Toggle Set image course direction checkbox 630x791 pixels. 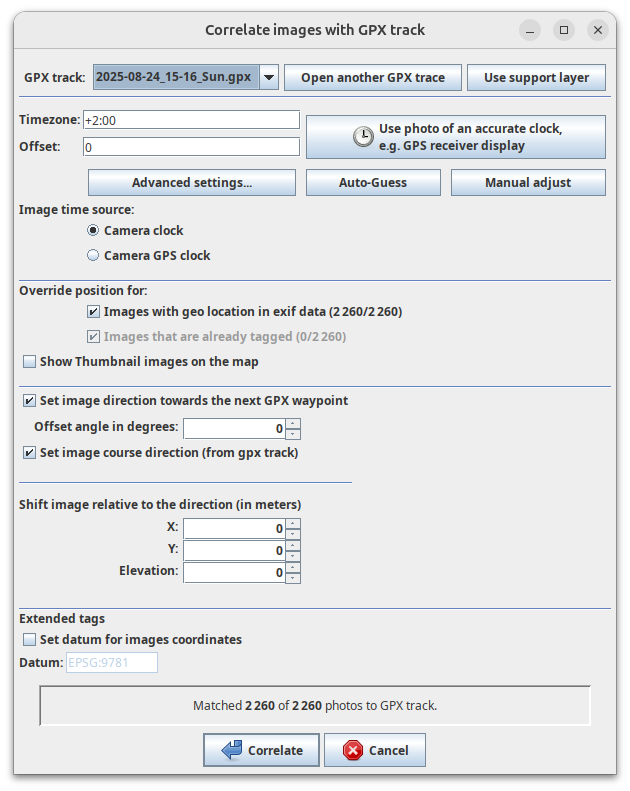30,452
